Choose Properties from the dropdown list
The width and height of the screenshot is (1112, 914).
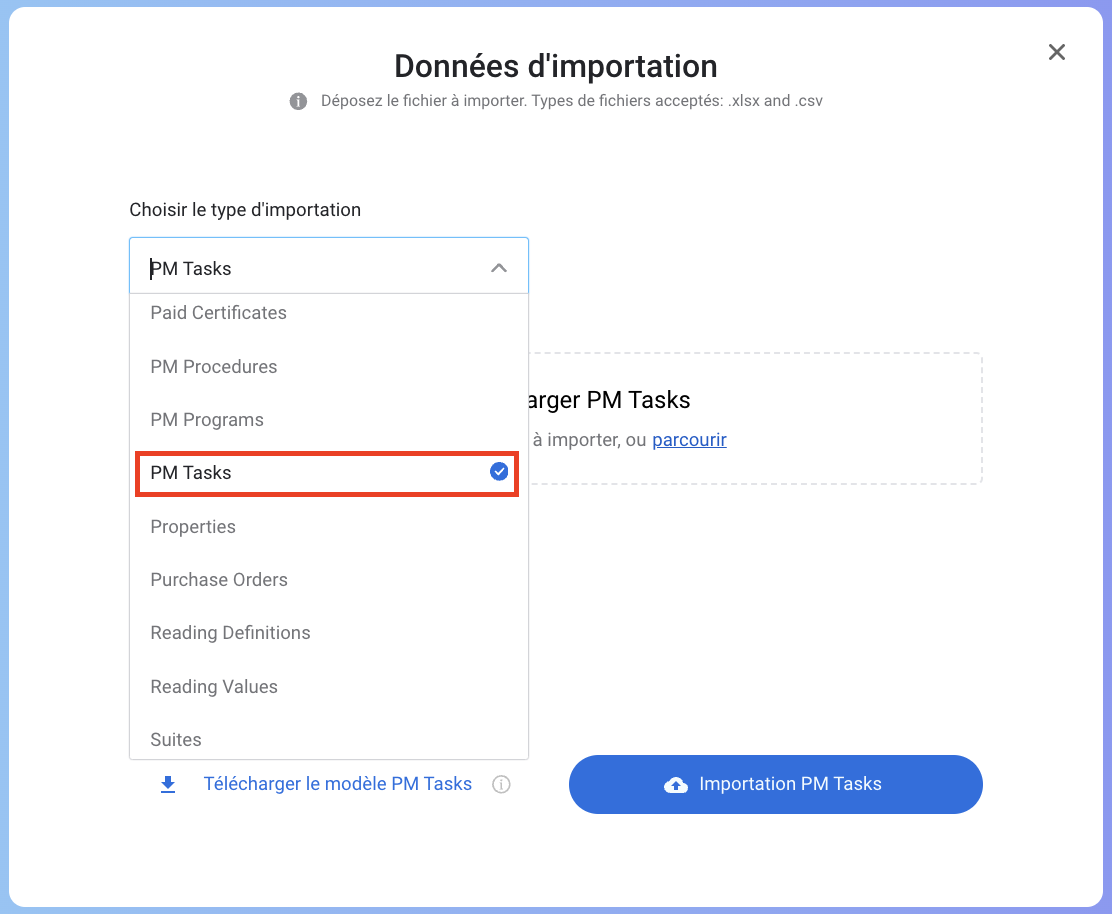(193, 527)
